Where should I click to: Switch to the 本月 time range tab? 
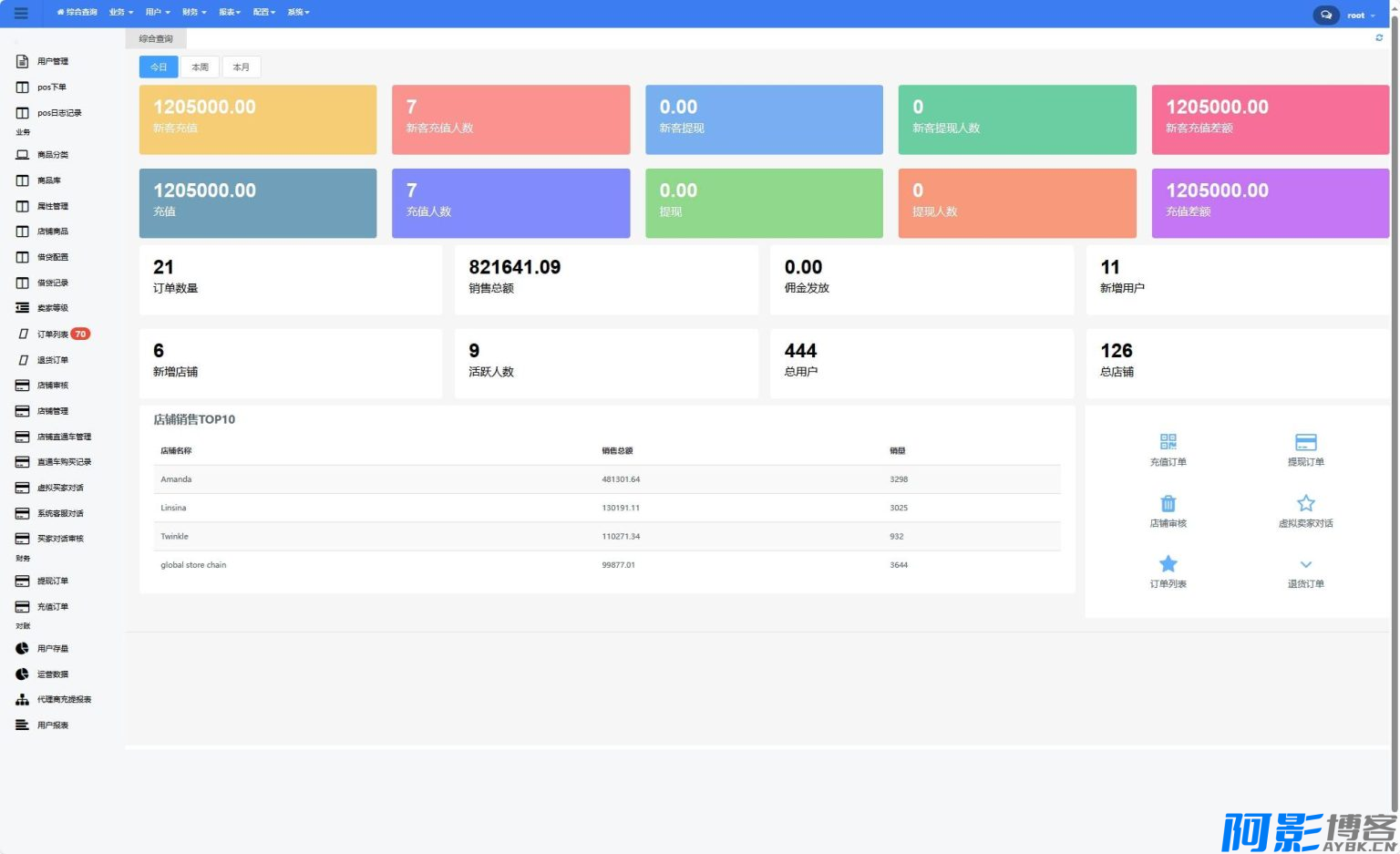[x=241, y=67]
